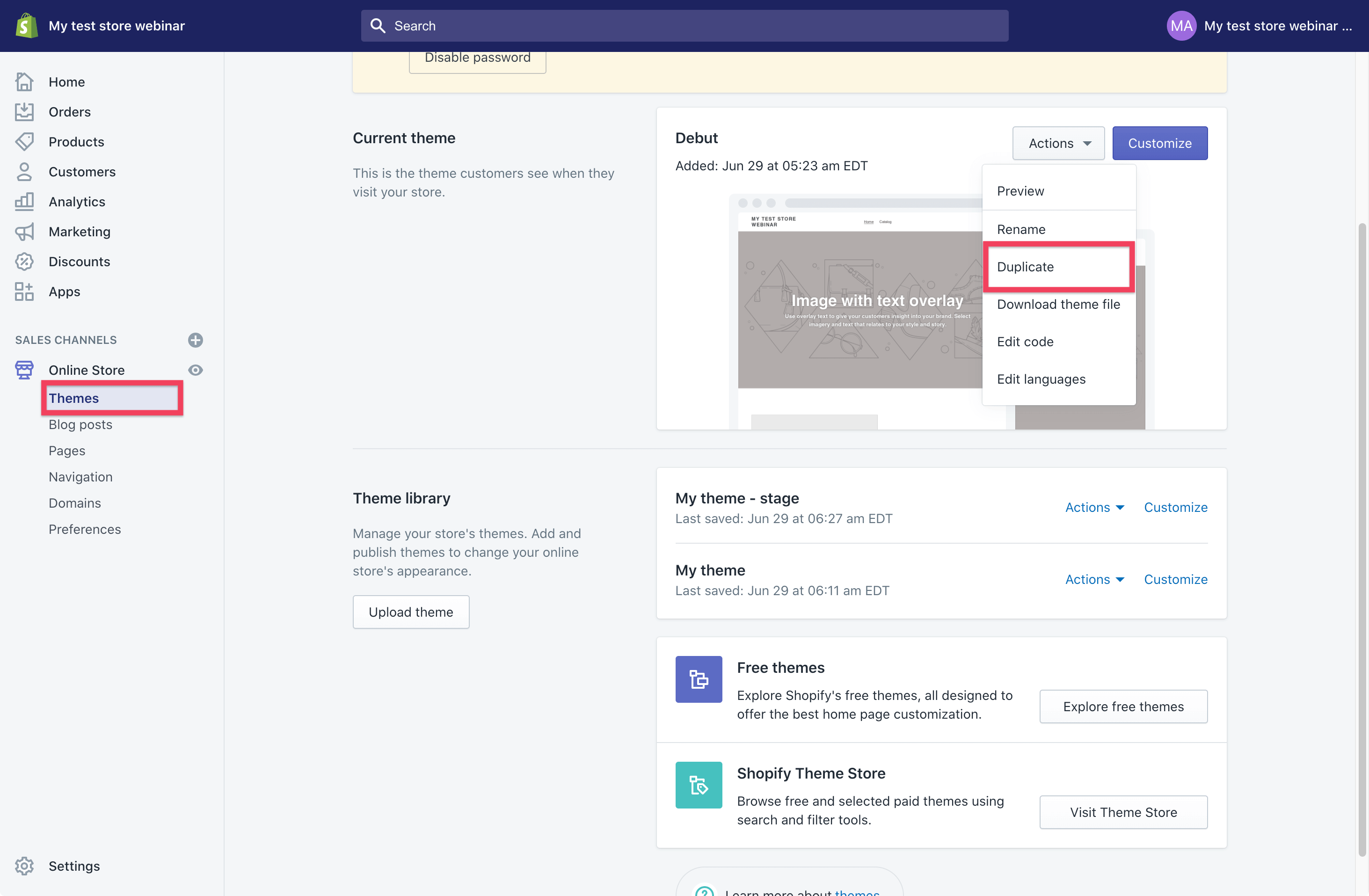Click the page vertical scrollbar
This screenshot has width=1369, height=896.
(x=1361, y=539)
